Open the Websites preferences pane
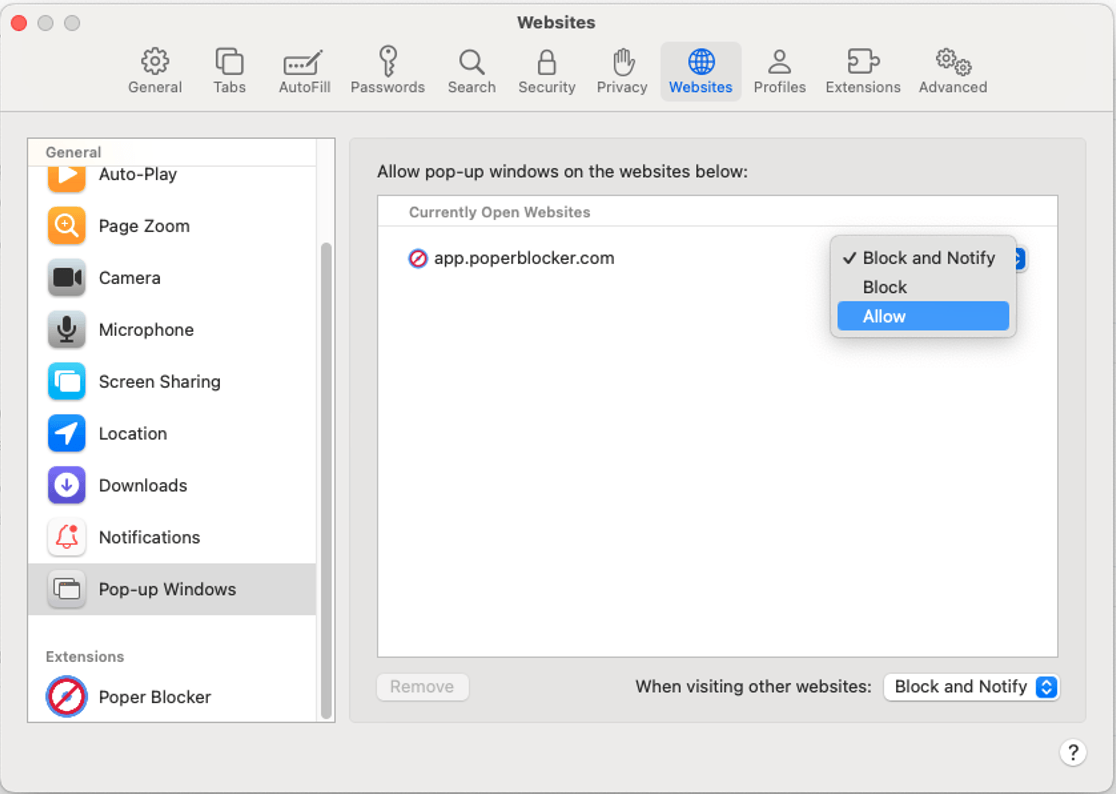Image resolution: width=1116 pixels, height=794 pixels. pyautogui.click(x=700, y=70)
